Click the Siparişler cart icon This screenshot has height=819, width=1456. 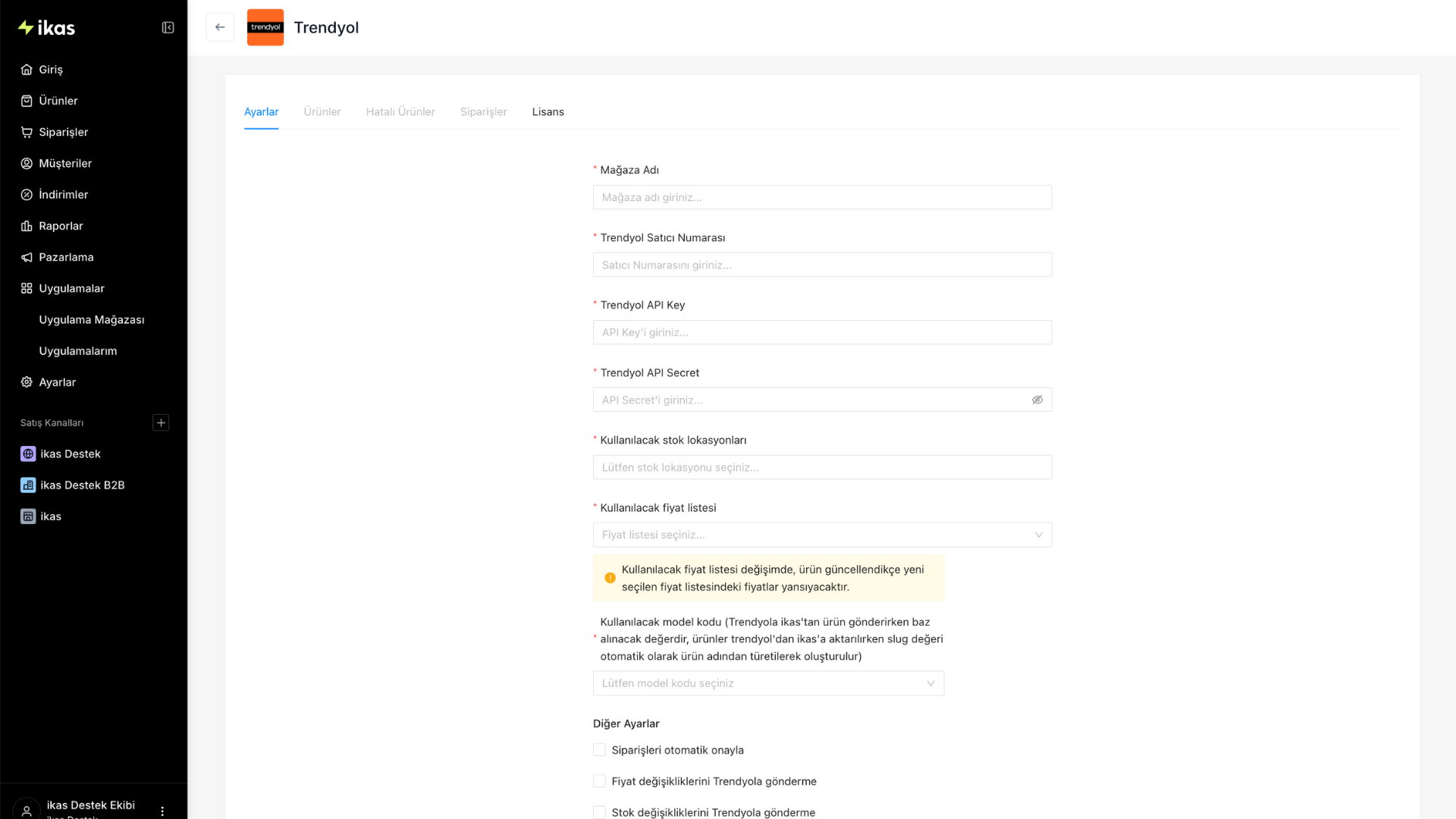click(27, 132)
